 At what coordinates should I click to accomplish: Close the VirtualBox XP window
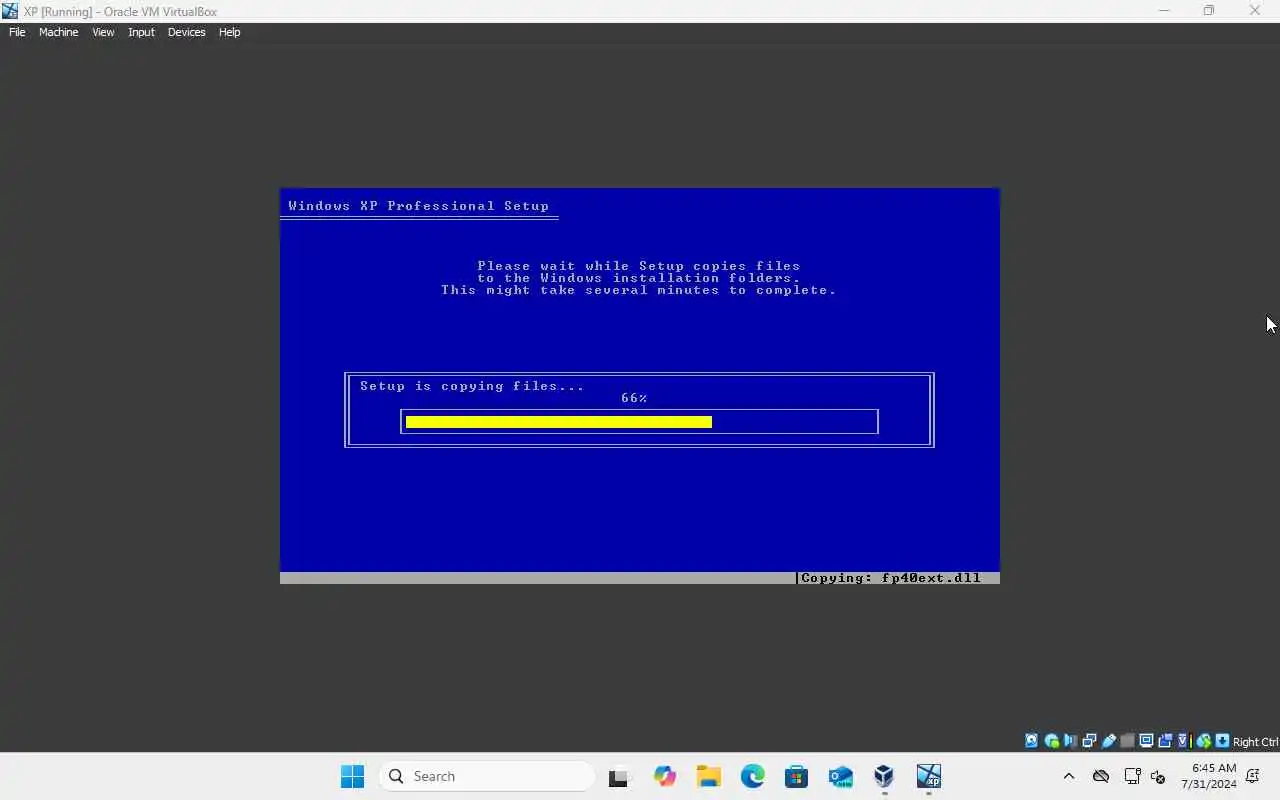click(x=1255, y=11)
